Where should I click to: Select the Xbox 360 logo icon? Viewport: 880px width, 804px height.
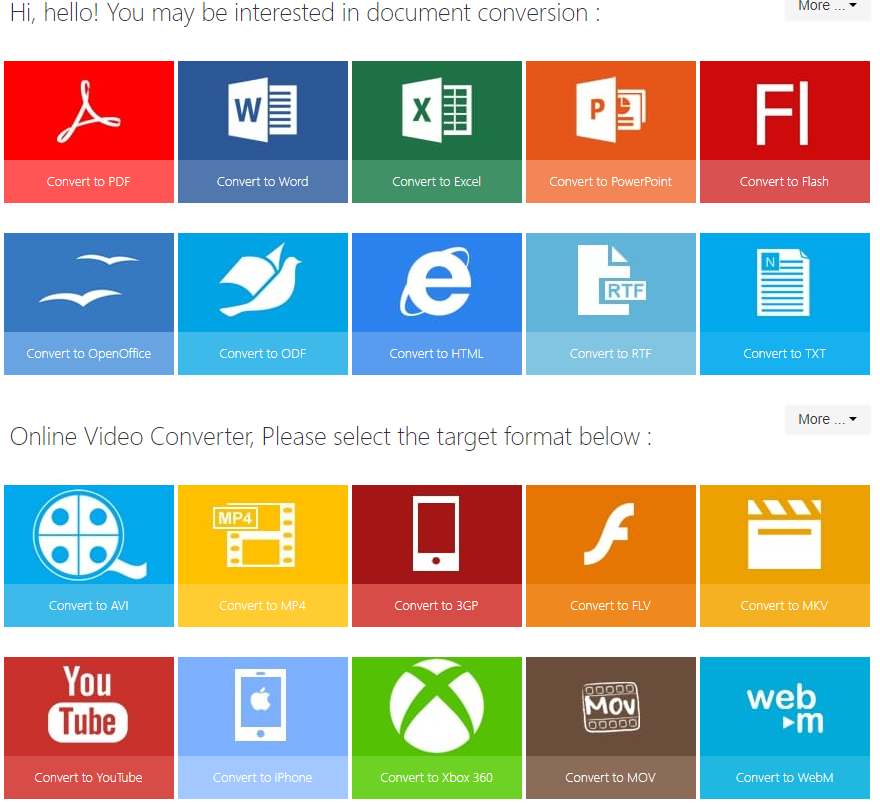pos(437,706)
